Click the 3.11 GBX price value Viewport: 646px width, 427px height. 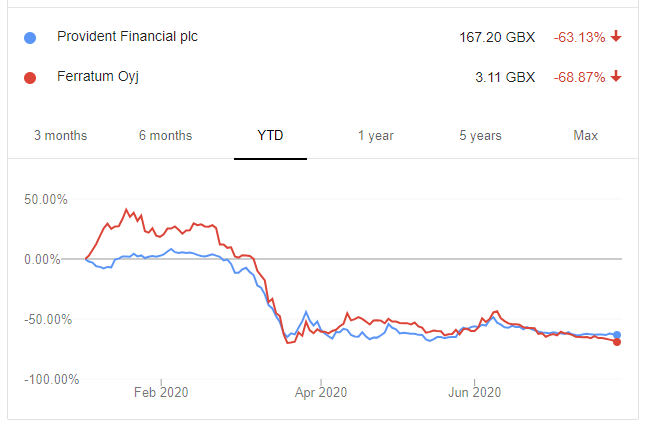[507, 77]
